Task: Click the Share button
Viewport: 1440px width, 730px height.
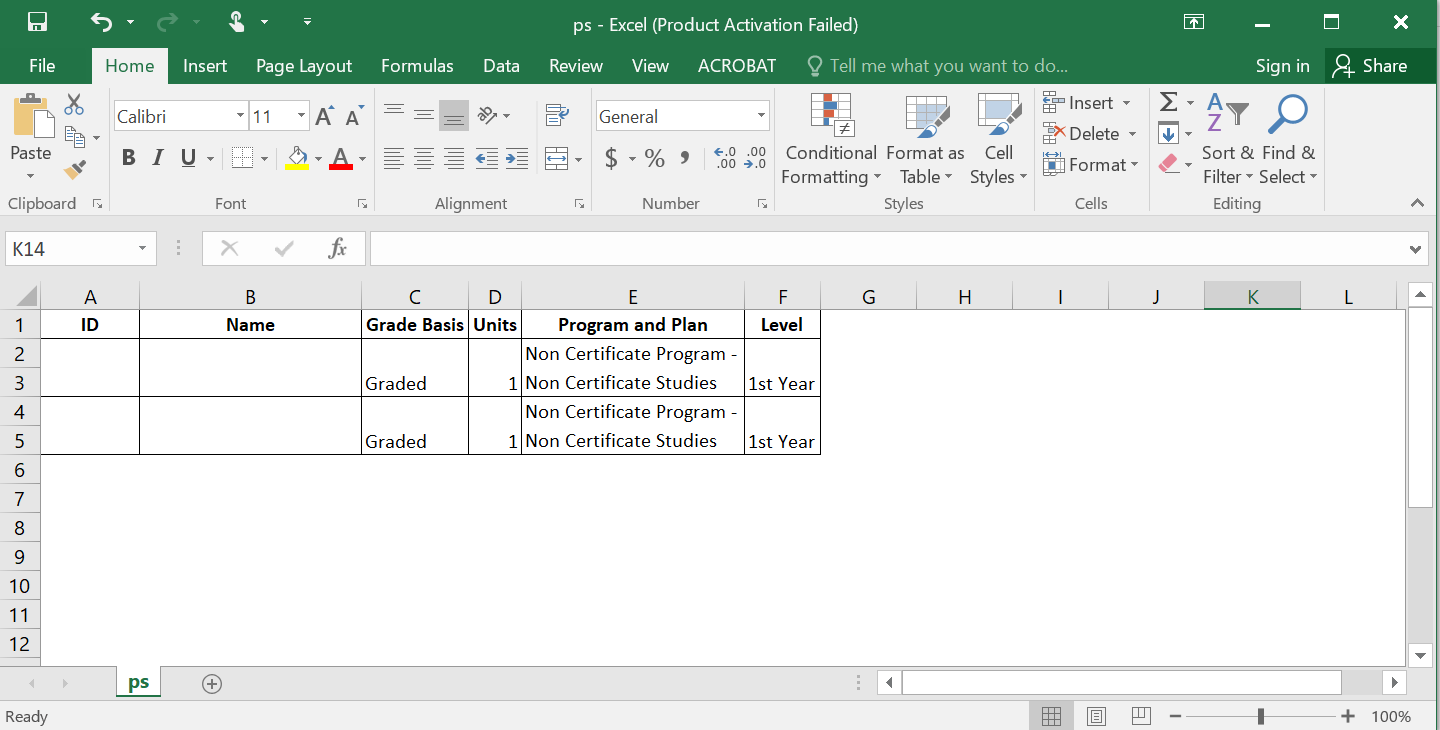Action: click(x=1370, y=66)
